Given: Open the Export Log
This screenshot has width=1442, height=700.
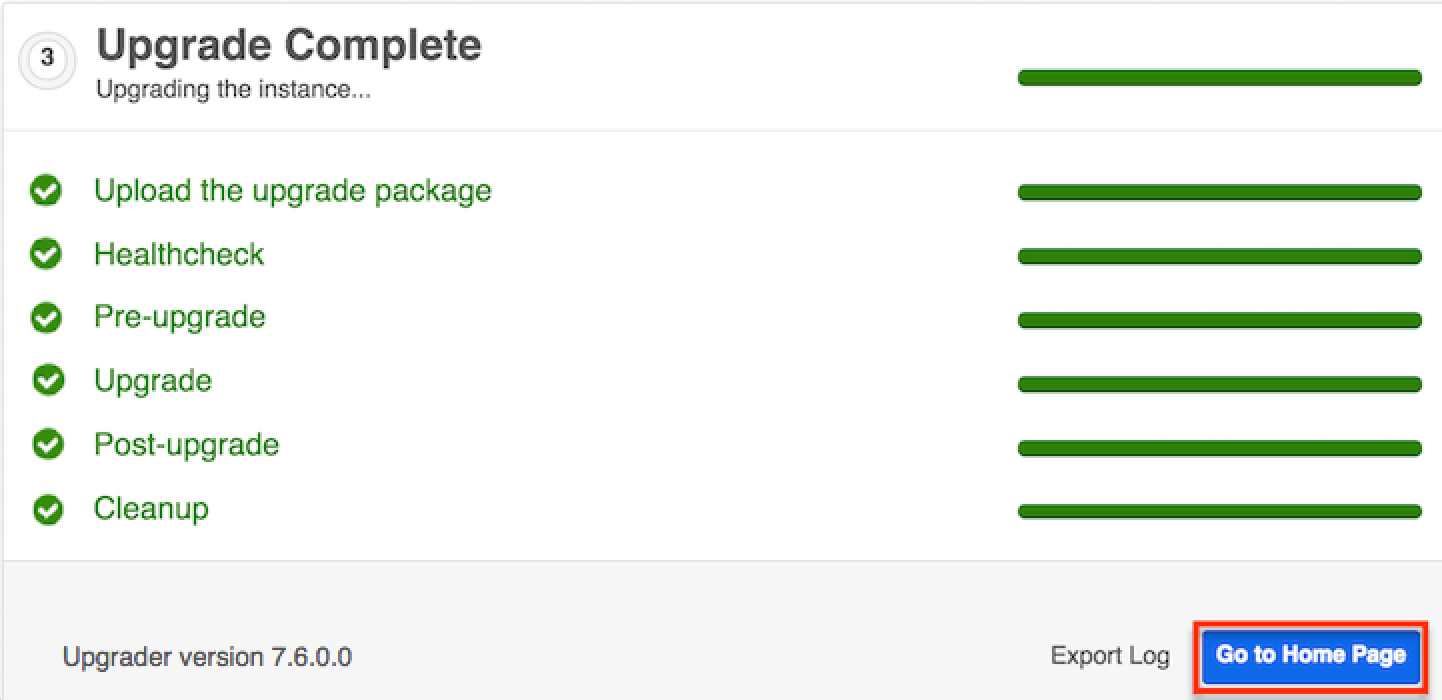Looking at the screenshot, I should coord(1109,655).
